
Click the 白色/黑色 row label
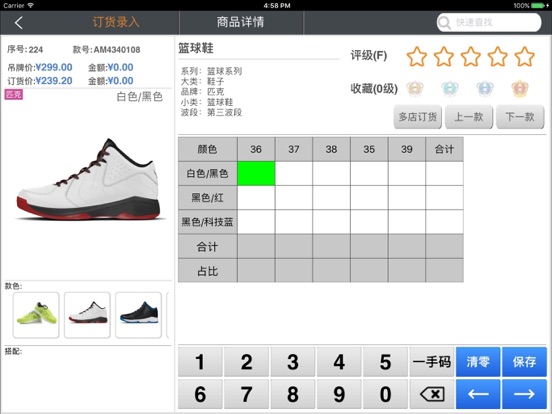208,174
